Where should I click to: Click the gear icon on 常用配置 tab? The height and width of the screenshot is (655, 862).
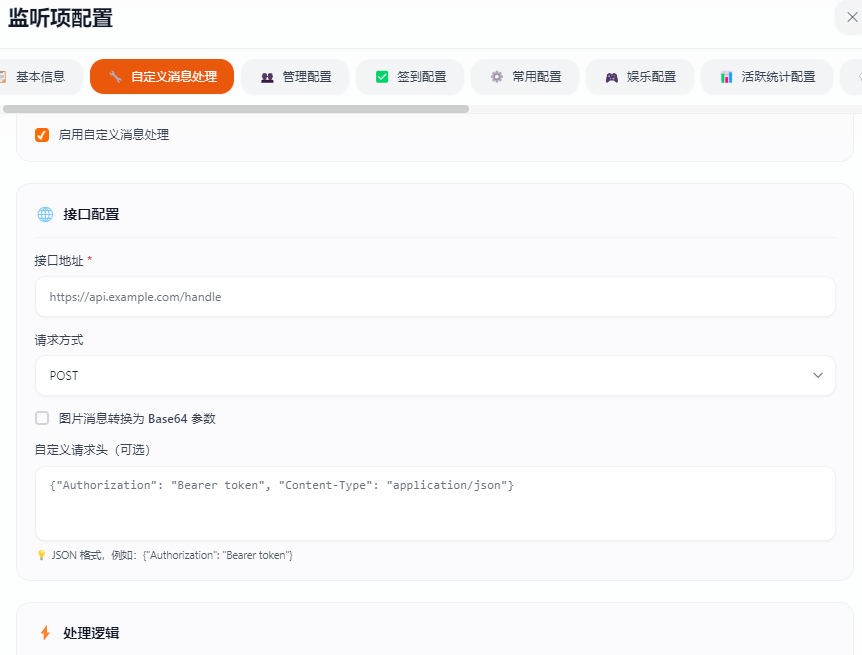[x=497, y=77]
